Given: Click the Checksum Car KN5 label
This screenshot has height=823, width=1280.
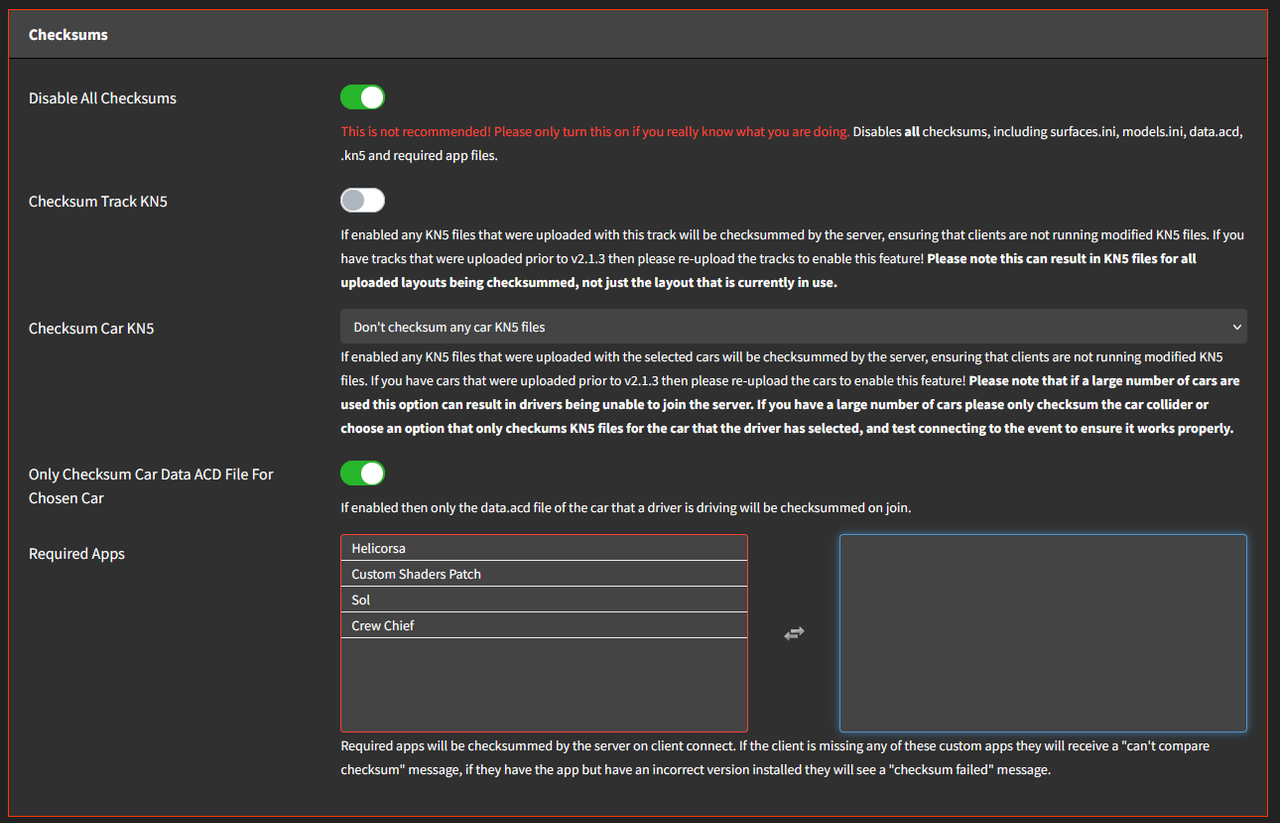Looking at the screenshot, I should click(92, 327).
